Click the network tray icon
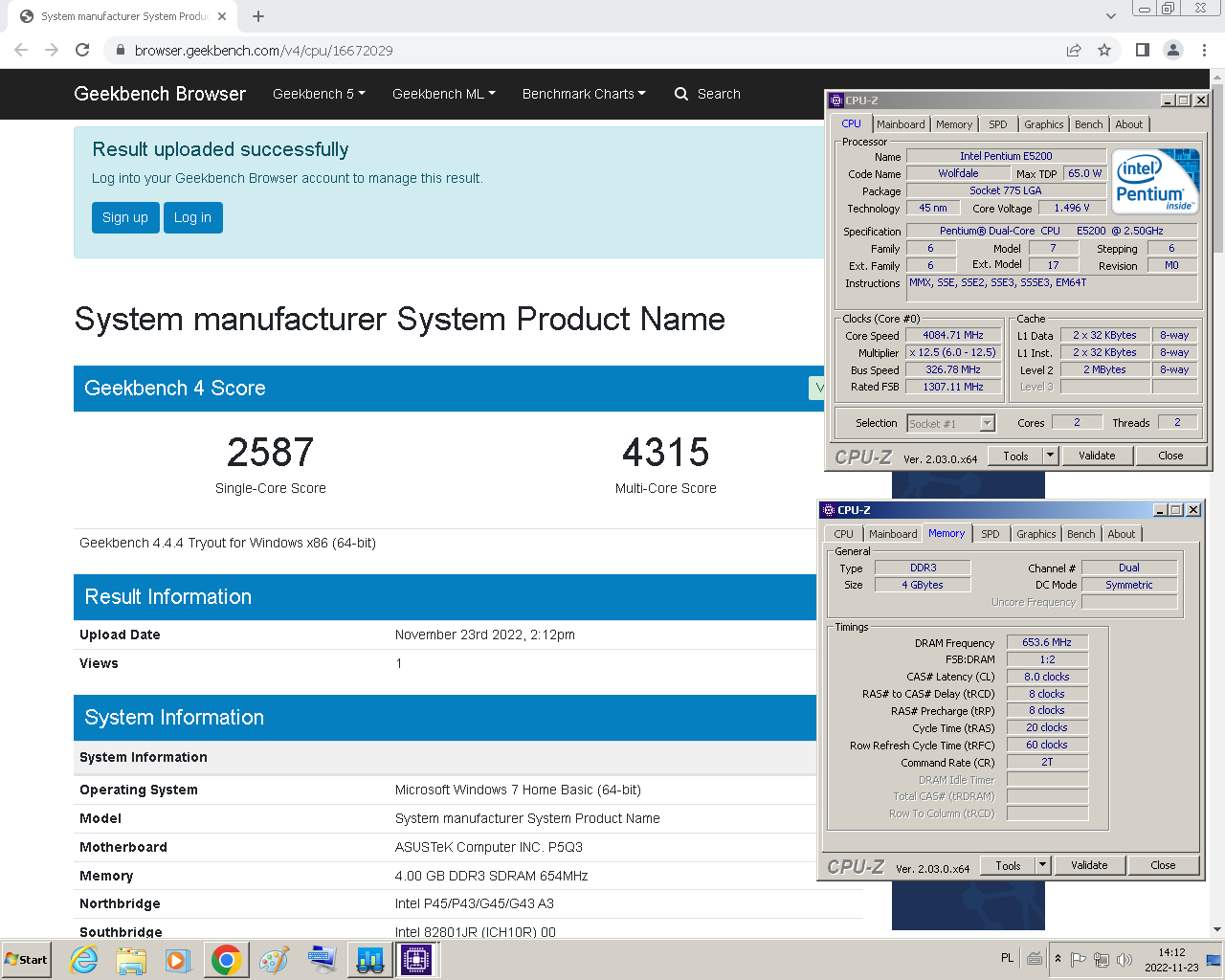The image size is (1225, 980). pos(1102,959)
